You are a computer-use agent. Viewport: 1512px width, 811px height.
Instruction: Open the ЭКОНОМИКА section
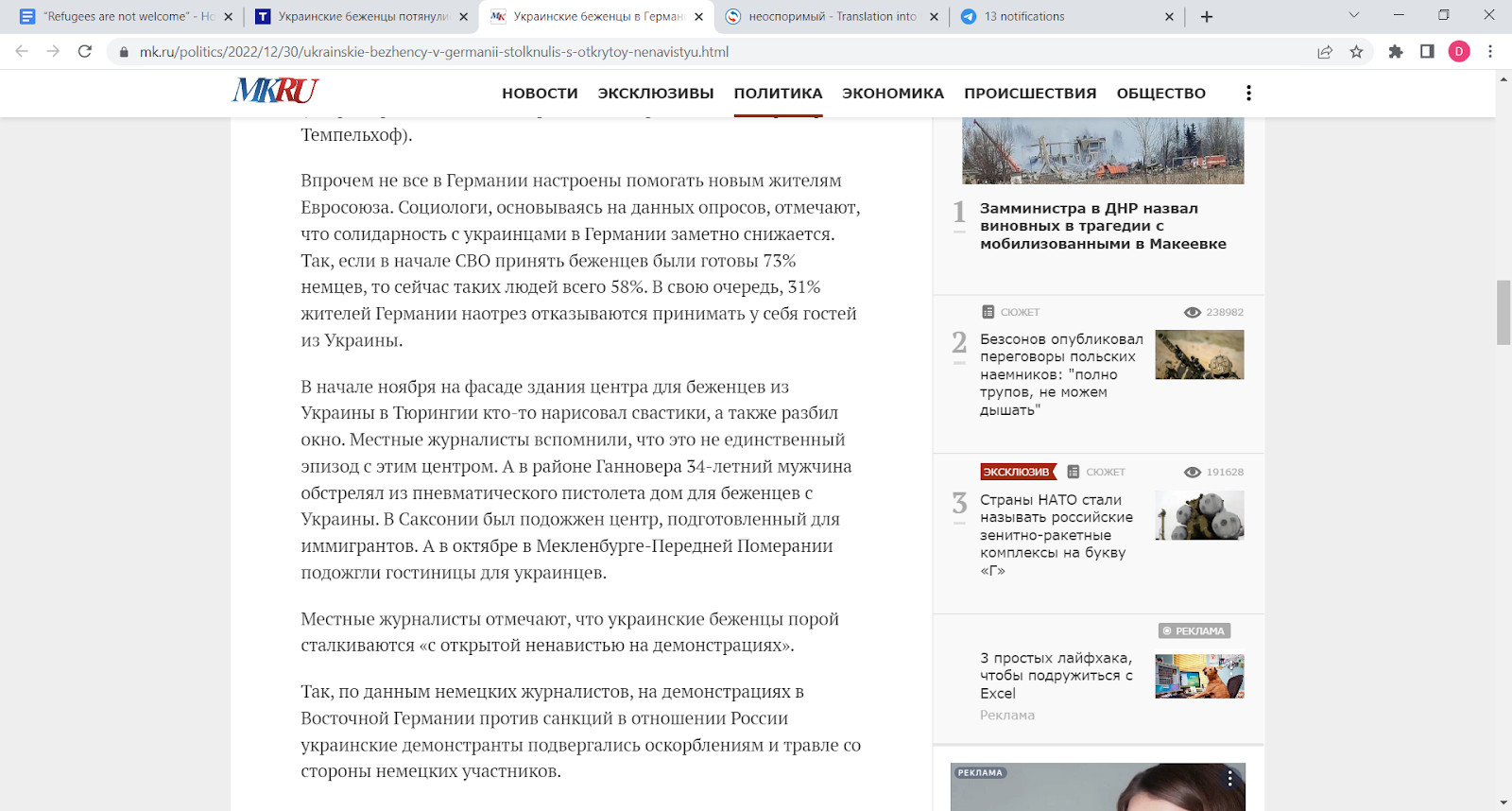[893, 93]
